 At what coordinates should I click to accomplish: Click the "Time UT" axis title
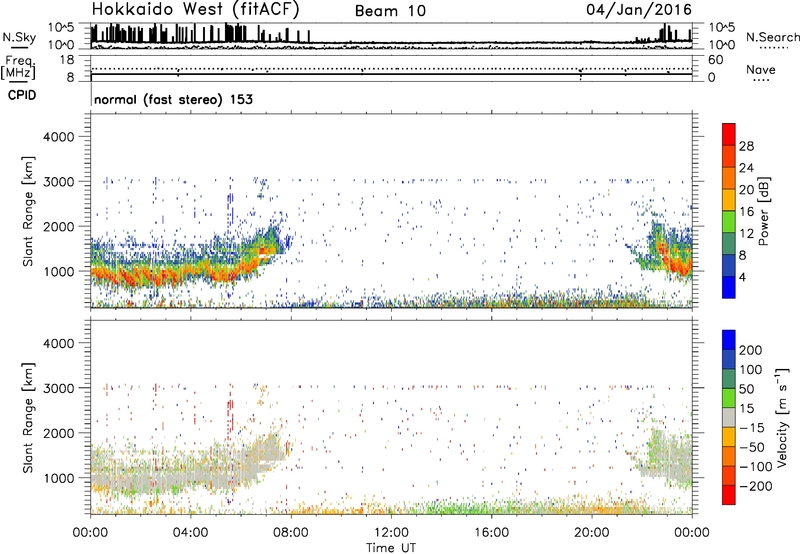tap(391, 548)
